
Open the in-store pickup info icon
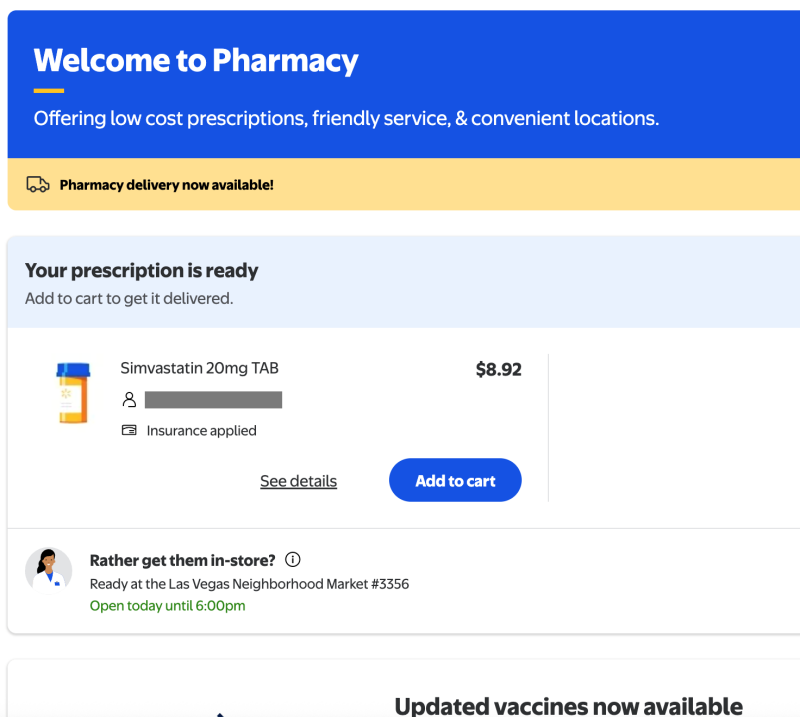293,560
